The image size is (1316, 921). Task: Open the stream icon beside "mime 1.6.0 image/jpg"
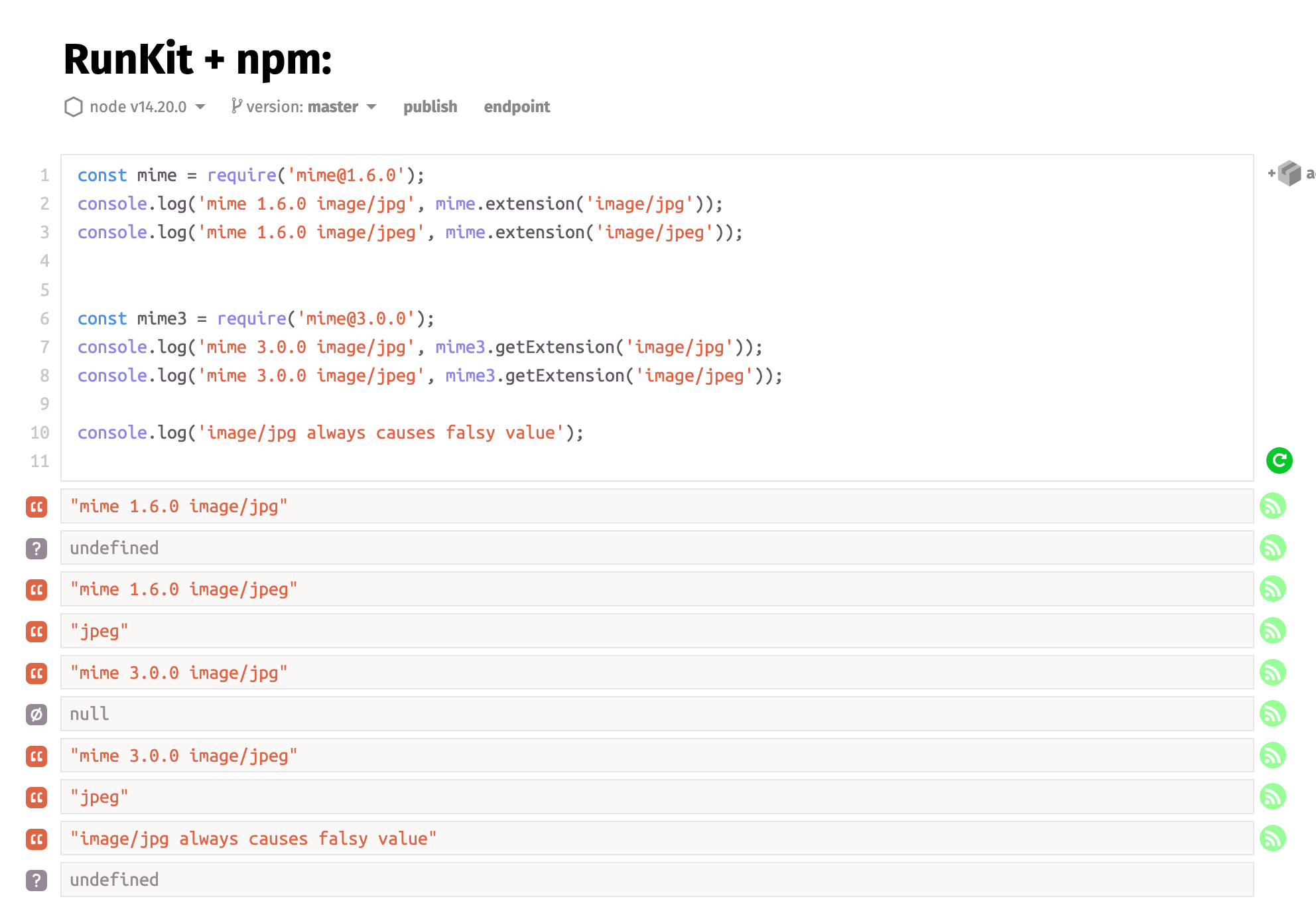[x=1272, y=506]
